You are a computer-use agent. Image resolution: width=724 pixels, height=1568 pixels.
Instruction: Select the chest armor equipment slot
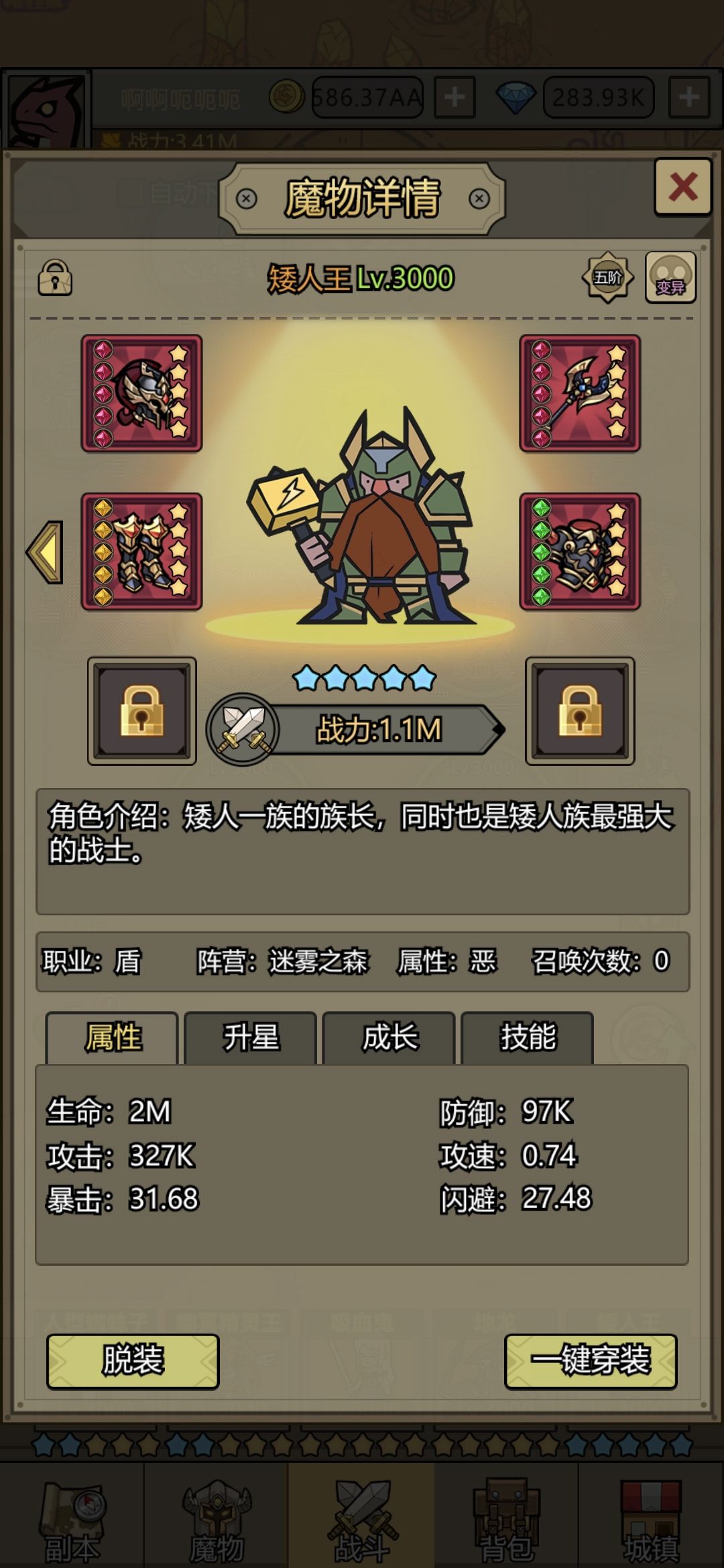pyautogui.click(x=580, y=551)
